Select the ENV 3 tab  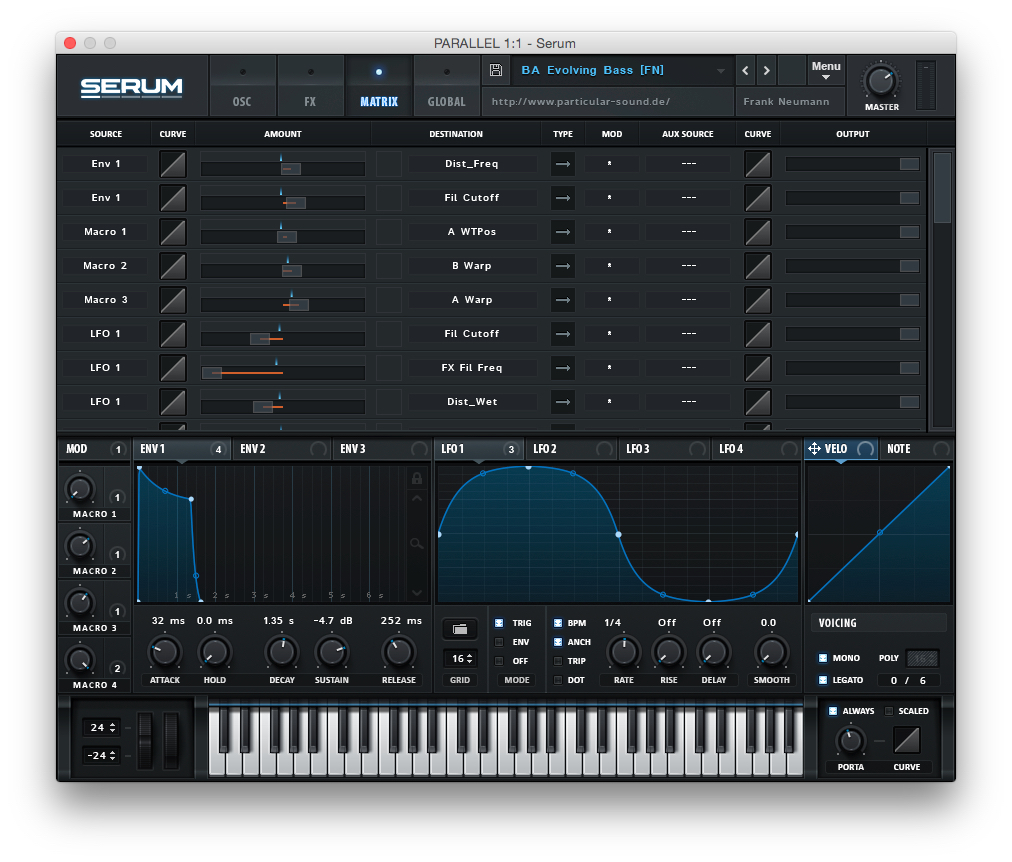coord(382,449)
